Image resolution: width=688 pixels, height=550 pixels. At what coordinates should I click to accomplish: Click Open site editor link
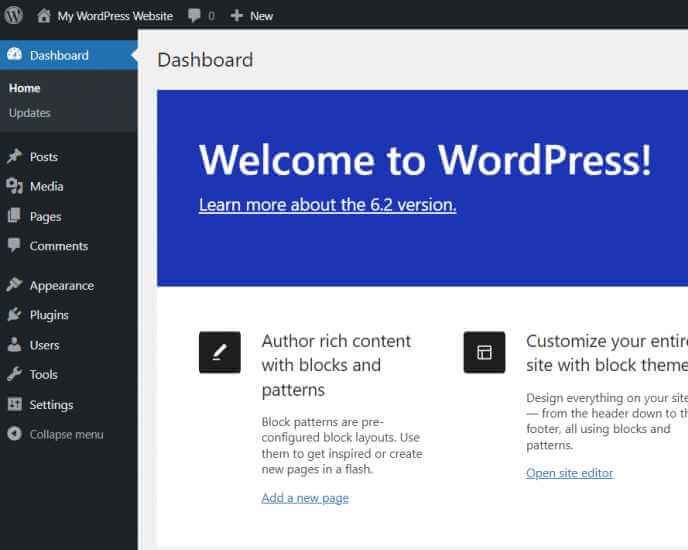(570, 473)
